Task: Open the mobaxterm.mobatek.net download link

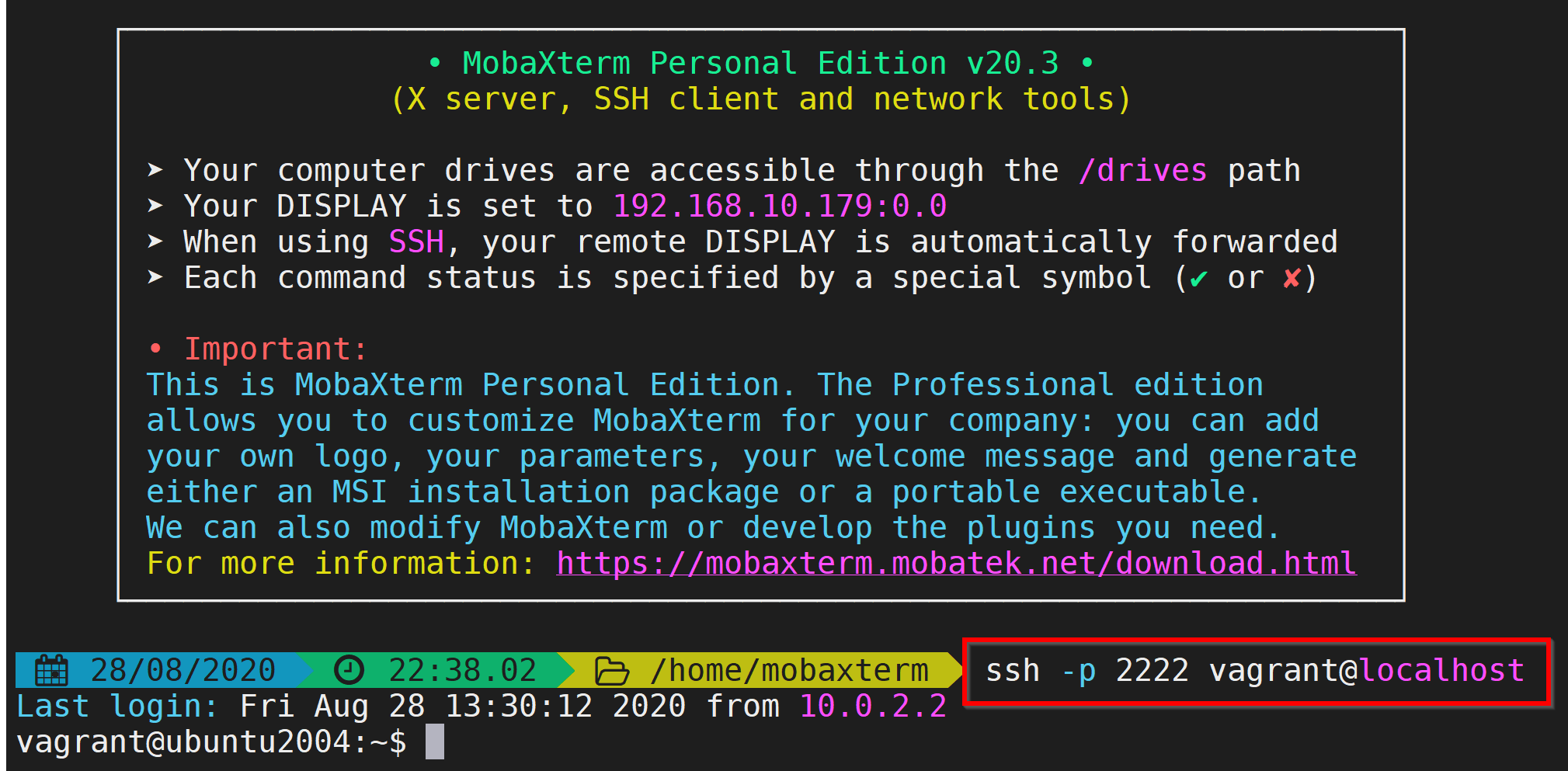Action: [956, 564]
